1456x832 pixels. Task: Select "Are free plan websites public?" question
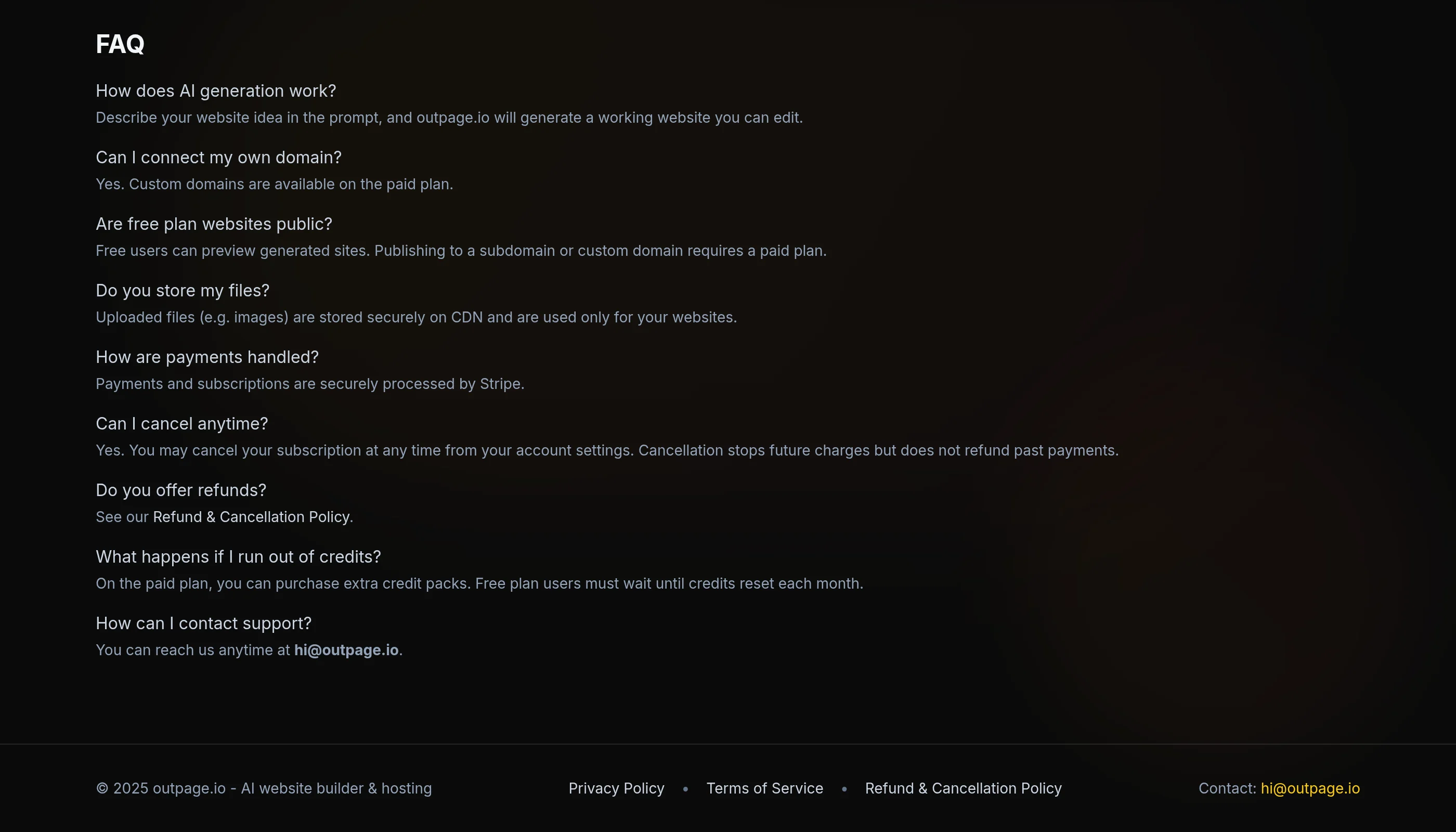pyautogui.click(x=214, y=224)
